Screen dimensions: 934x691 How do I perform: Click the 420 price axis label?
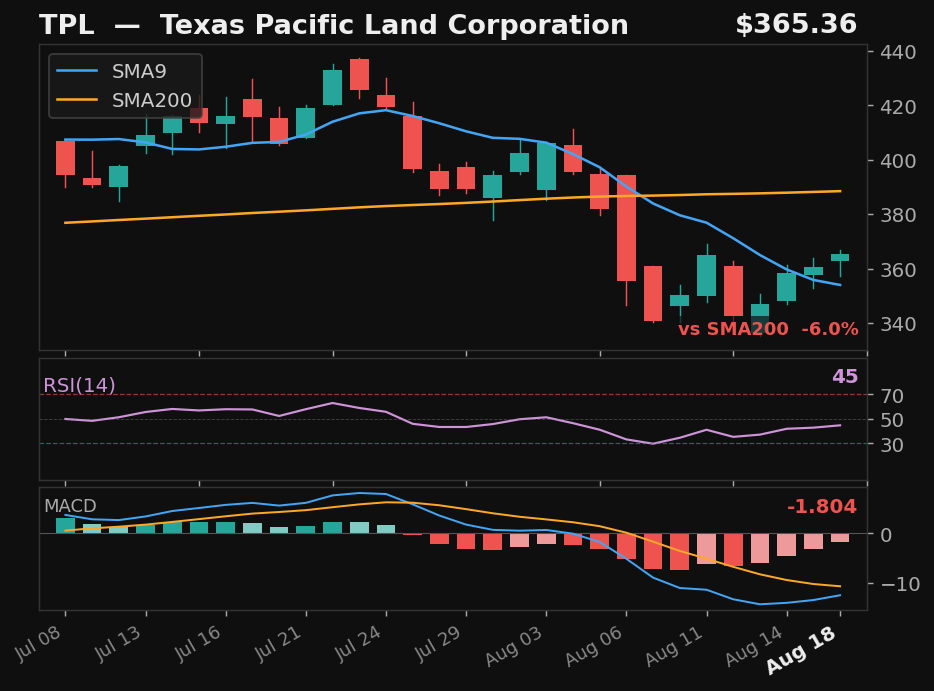pyautogui.click(x=898, y=107)
